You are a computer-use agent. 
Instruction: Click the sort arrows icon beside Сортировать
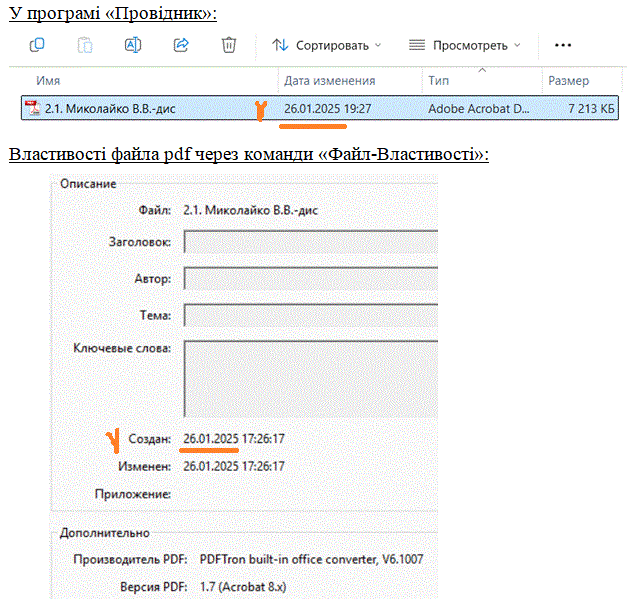[x=280, y=45]
